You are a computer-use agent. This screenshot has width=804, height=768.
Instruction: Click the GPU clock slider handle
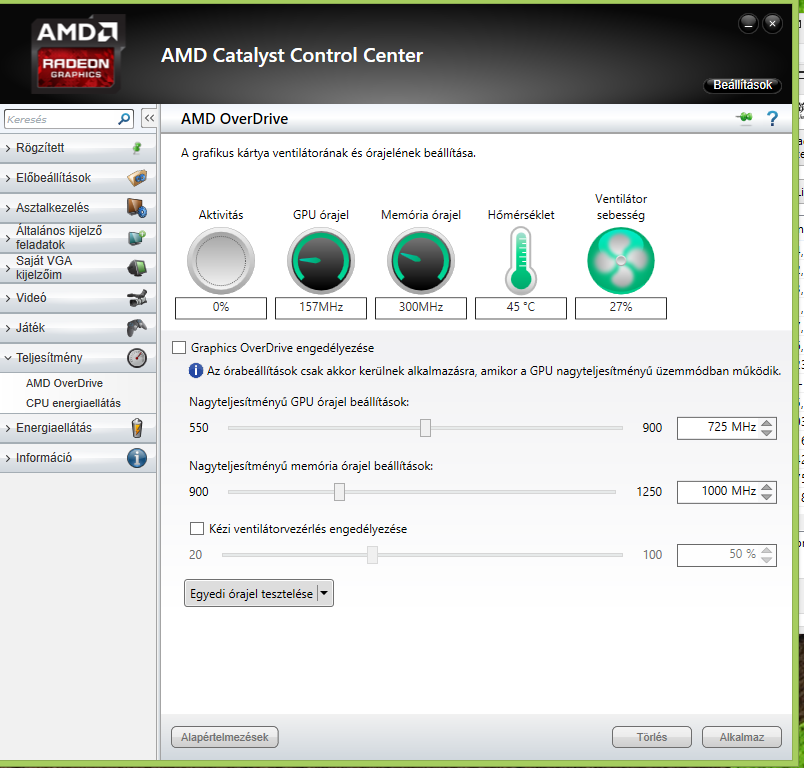click(x=425, y=428)
